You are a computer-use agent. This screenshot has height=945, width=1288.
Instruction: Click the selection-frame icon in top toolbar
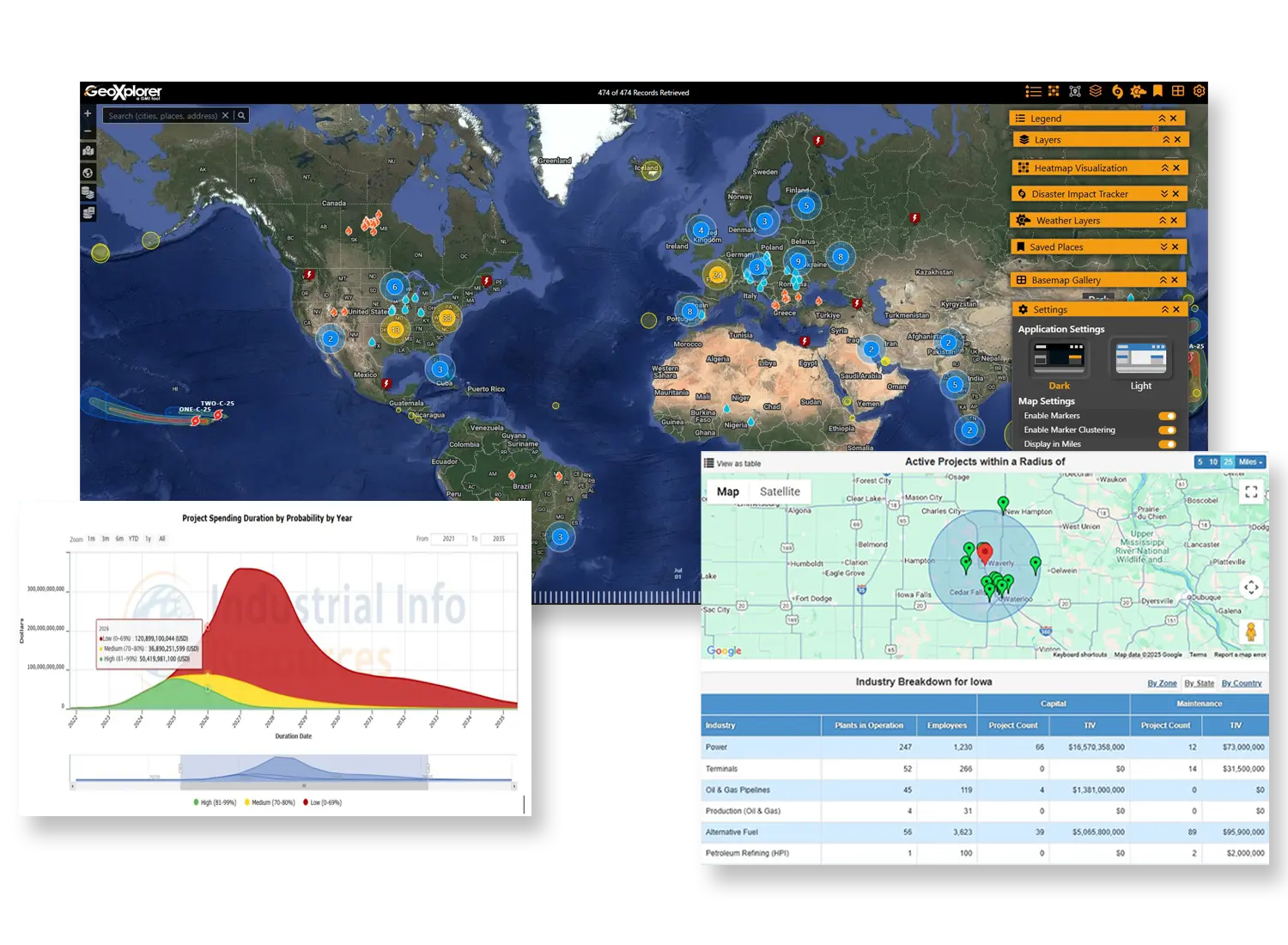click(x=1074, y=91)
